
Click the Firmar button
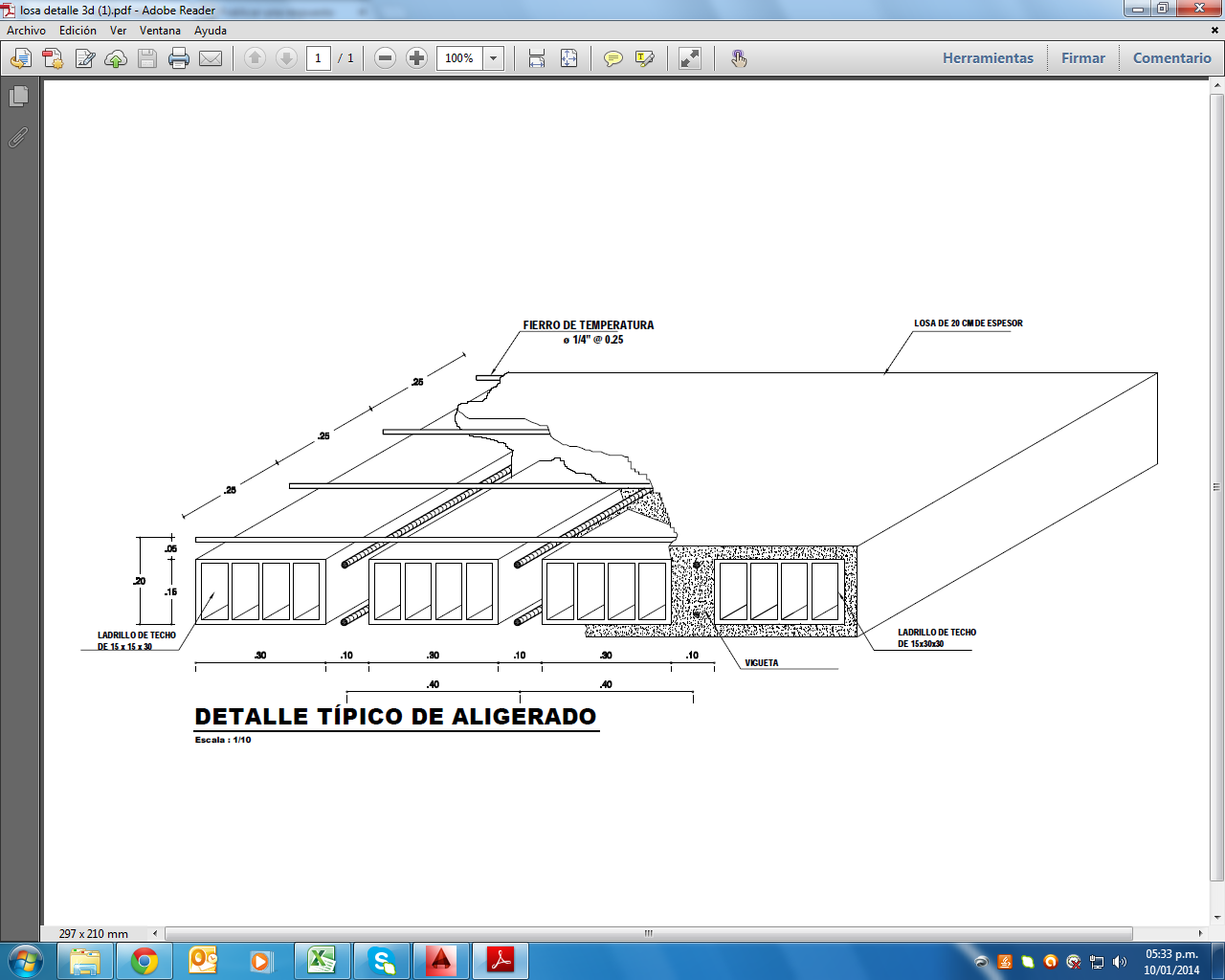(1082, 58)
